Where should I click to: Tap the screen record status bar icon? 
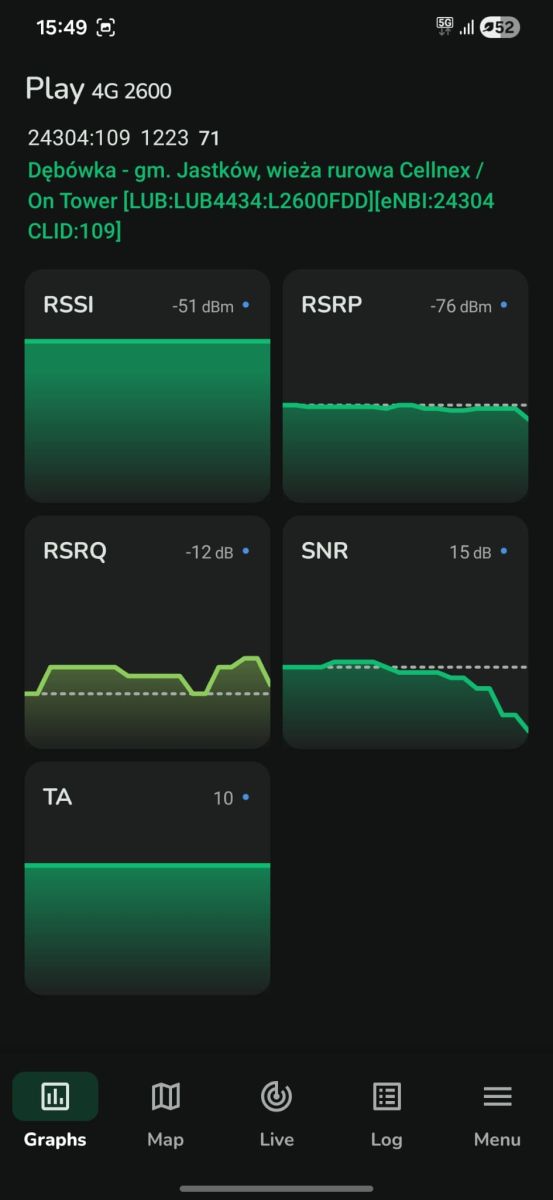click(106, 28)
